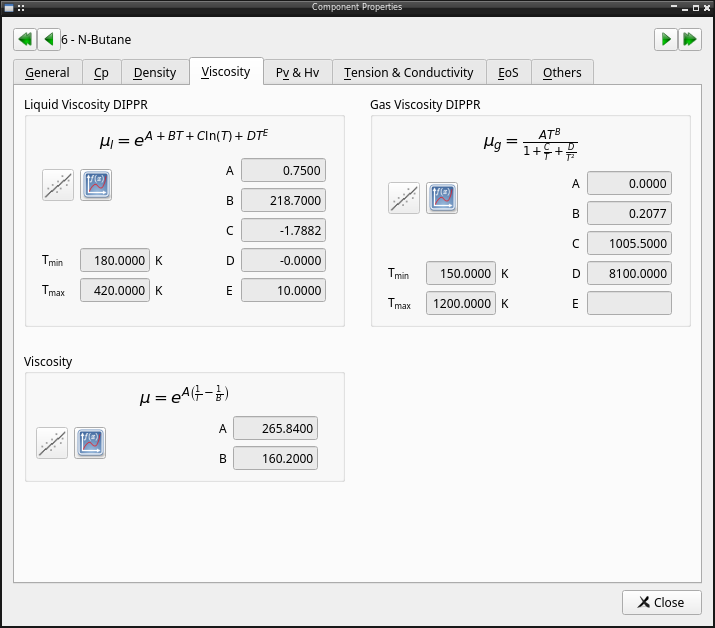Viewport: 715px width, 628px height.
Task: Select the Viscosity tab
Action: [x=226, y=72]
